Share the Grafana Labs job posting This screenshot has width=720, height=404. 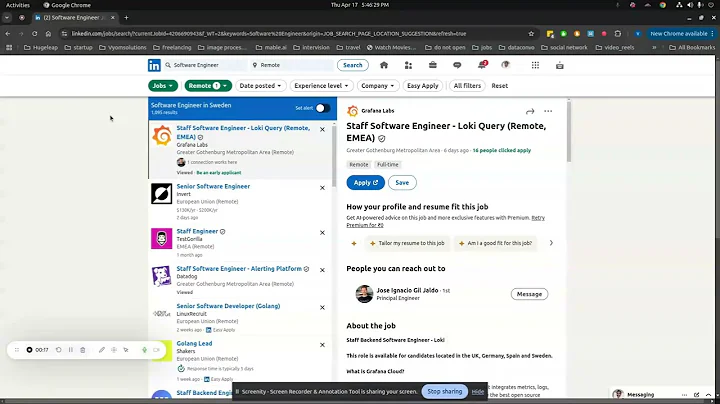pos(530,111)
